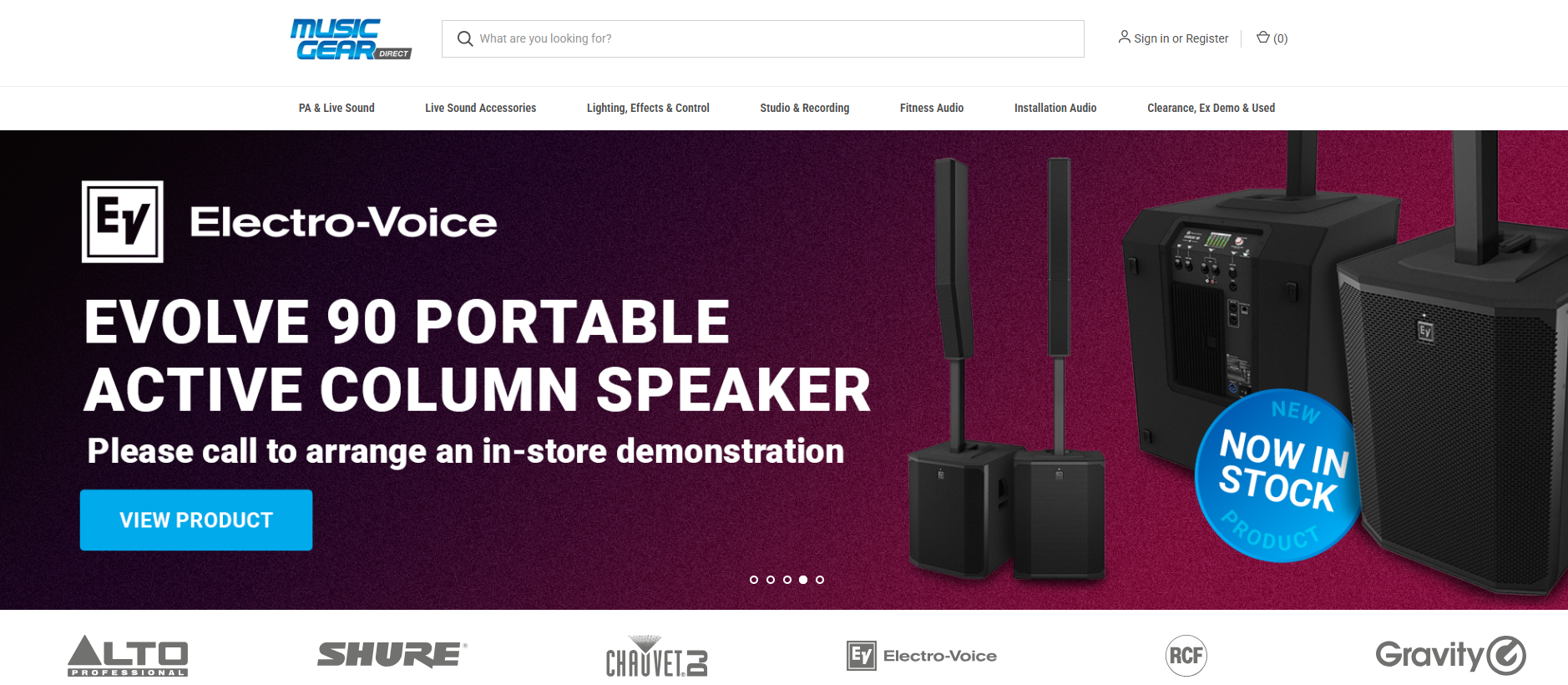
Task: Open the PA & Live Sound menu
Action: click(x=336, y=108)
